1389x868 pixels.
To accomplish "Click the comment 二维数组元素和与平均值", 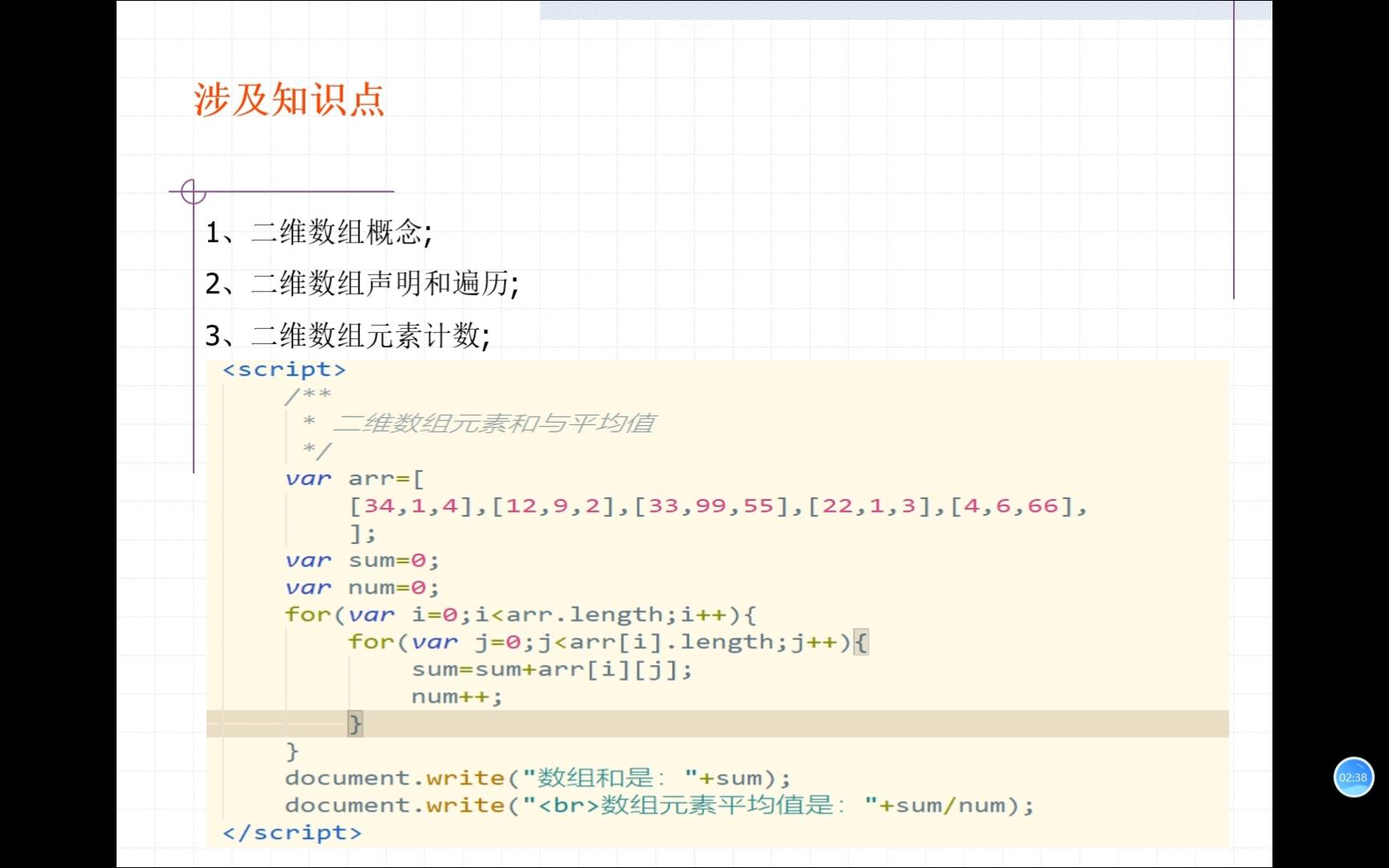I will [x=494, y=423].
